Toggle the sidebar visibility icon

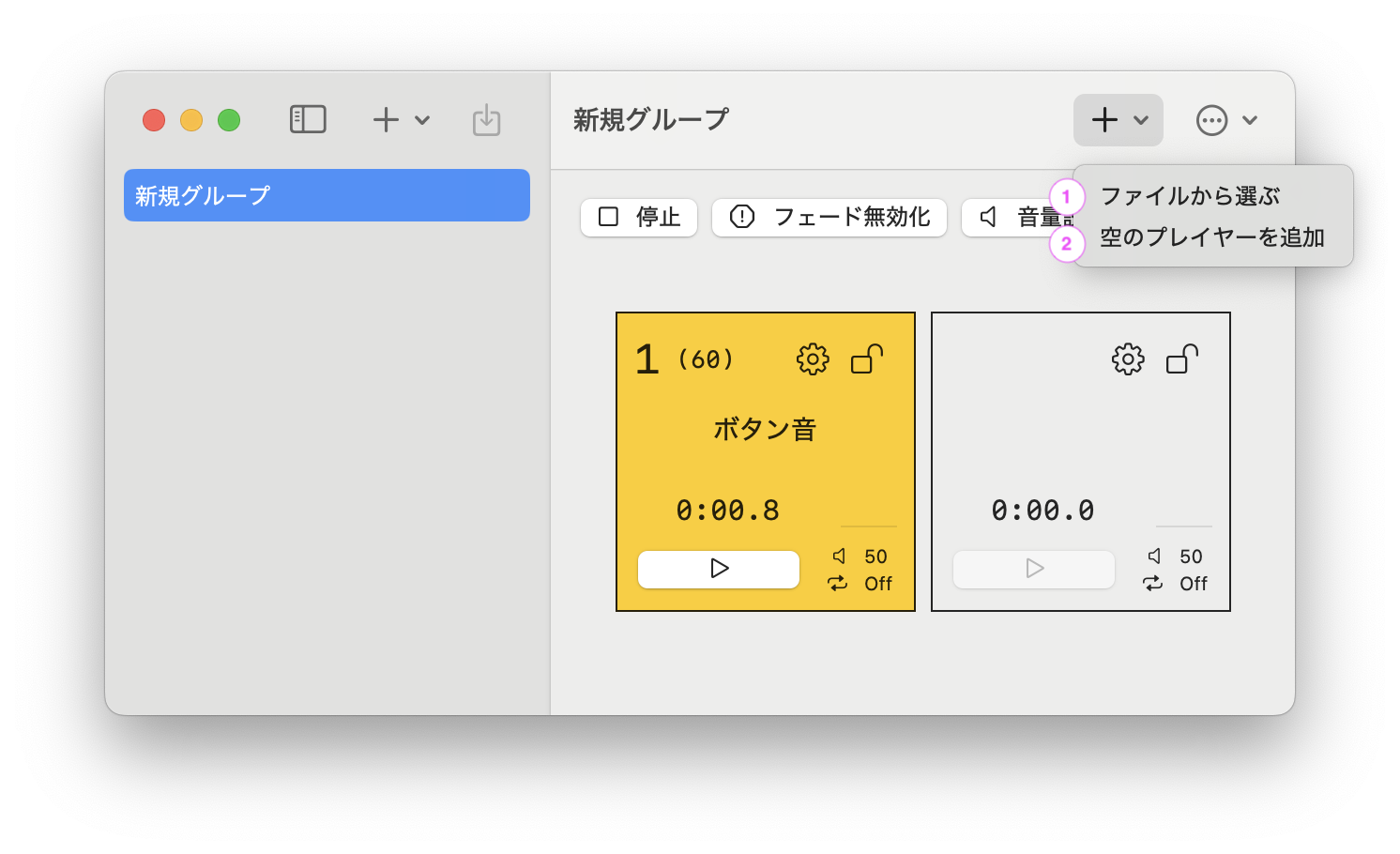tap(308, 119)
